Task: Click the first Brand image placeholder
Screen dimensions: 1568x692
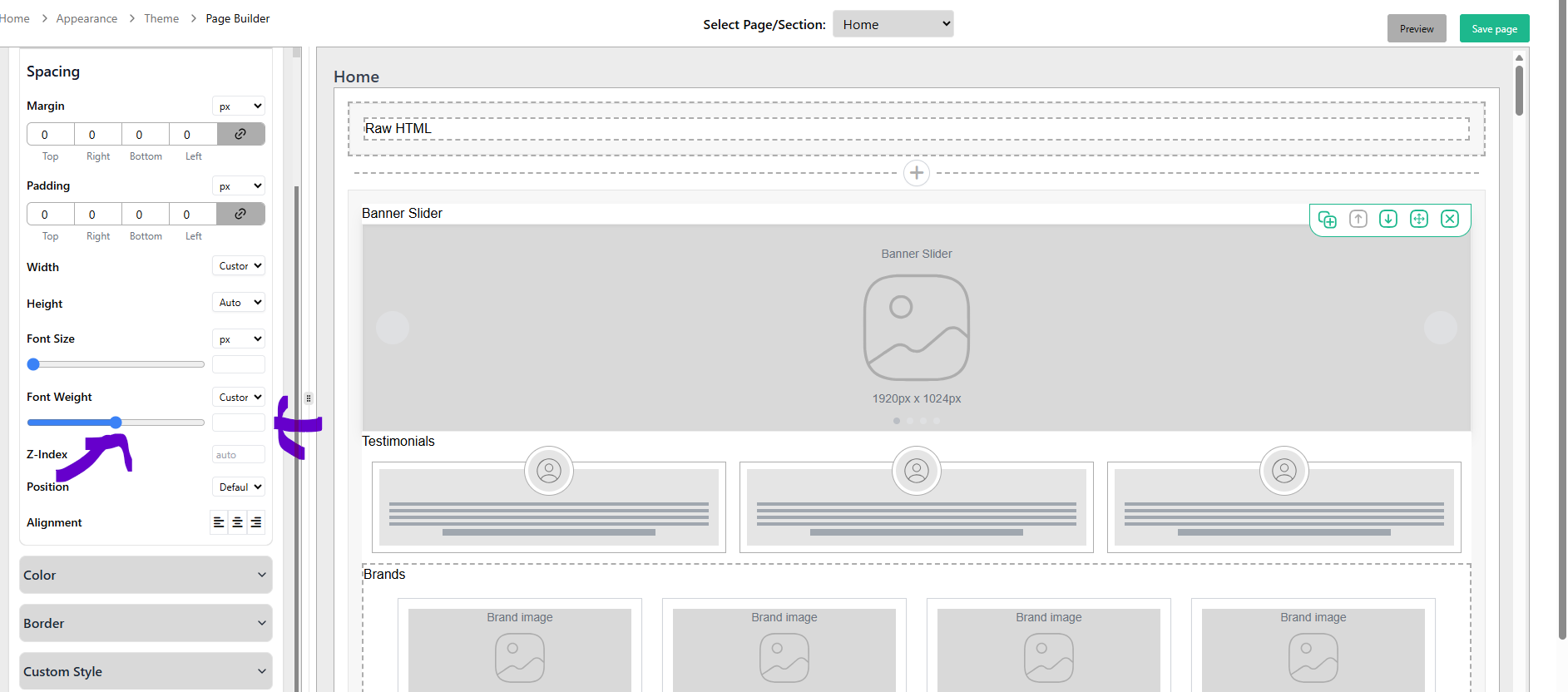Action: tap(520, 650)
